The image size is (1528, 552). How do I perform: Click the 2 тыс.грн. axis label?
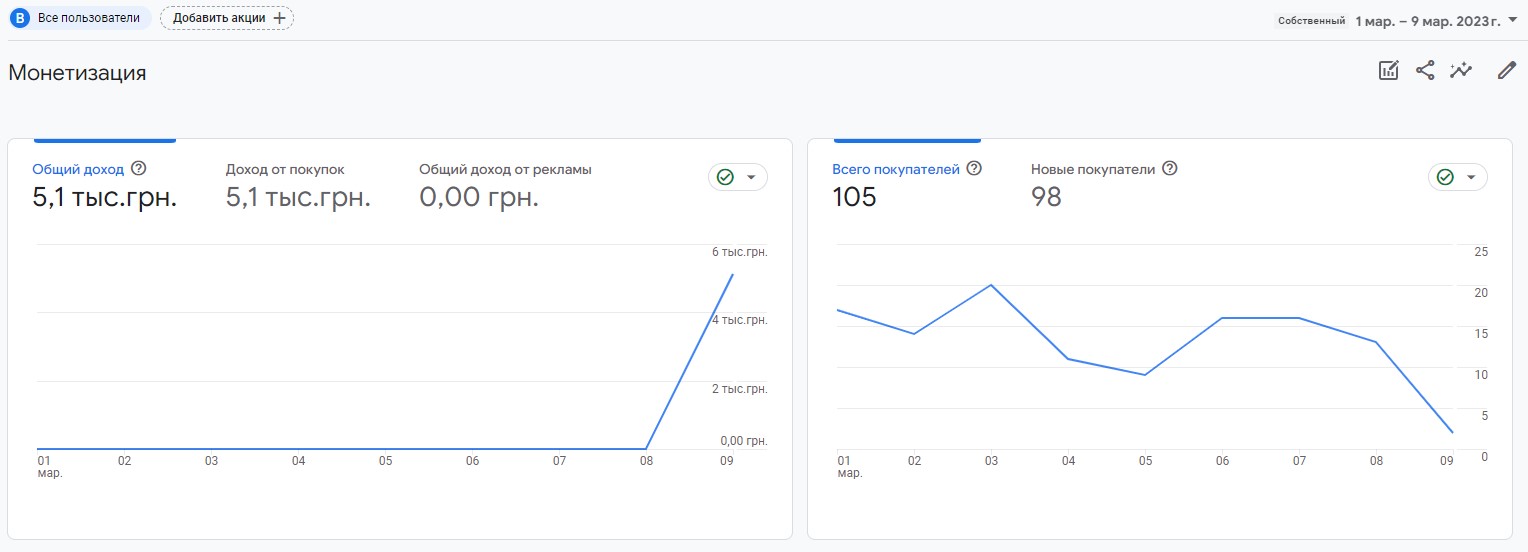click(740, 388)
